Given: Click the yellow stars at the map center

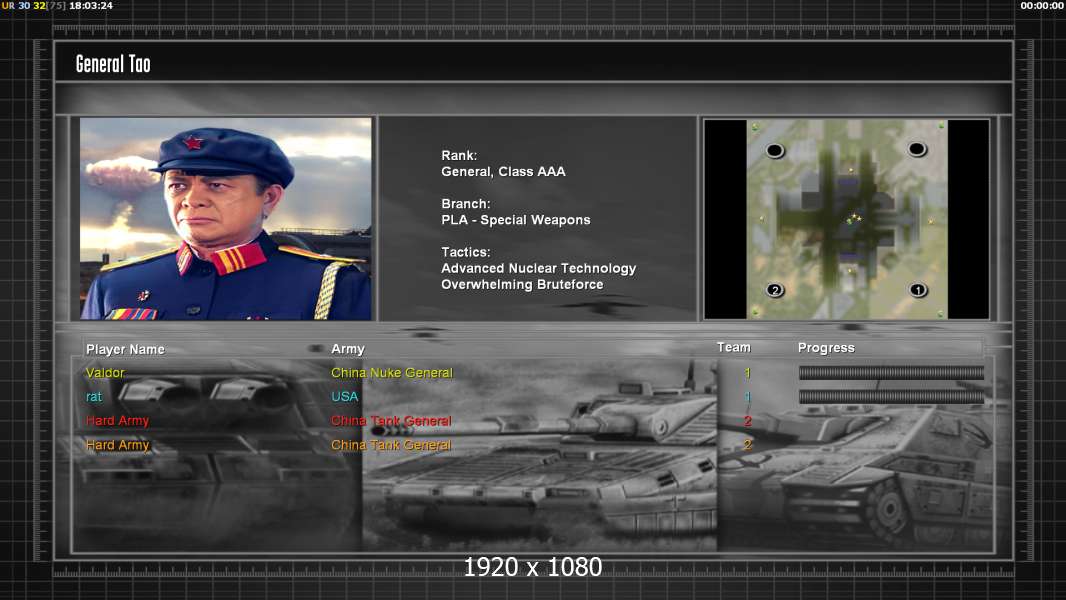Looking at the screenshot, I should [853, 218].
